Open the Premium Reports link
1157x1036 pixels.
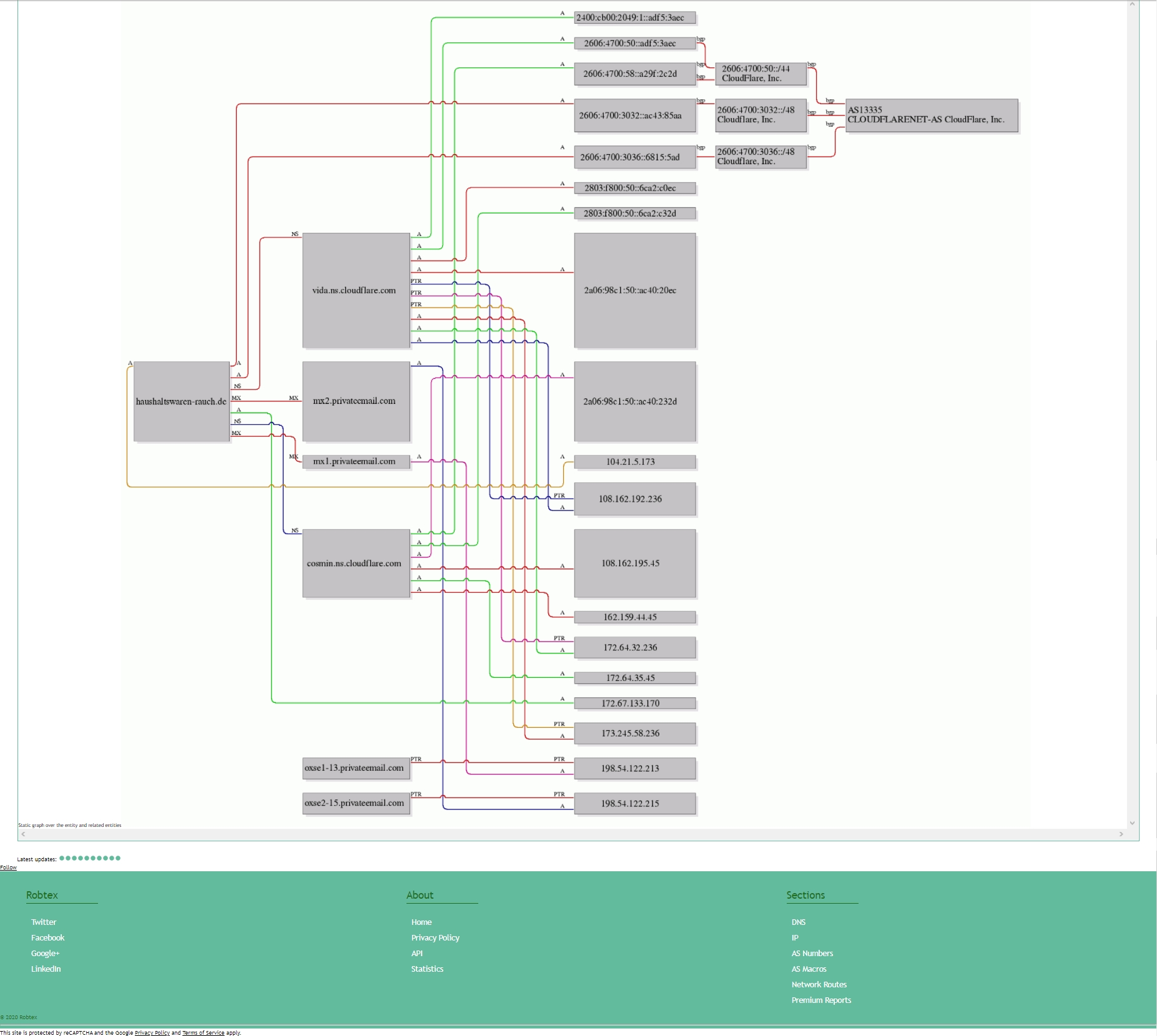pos(822,1000)
